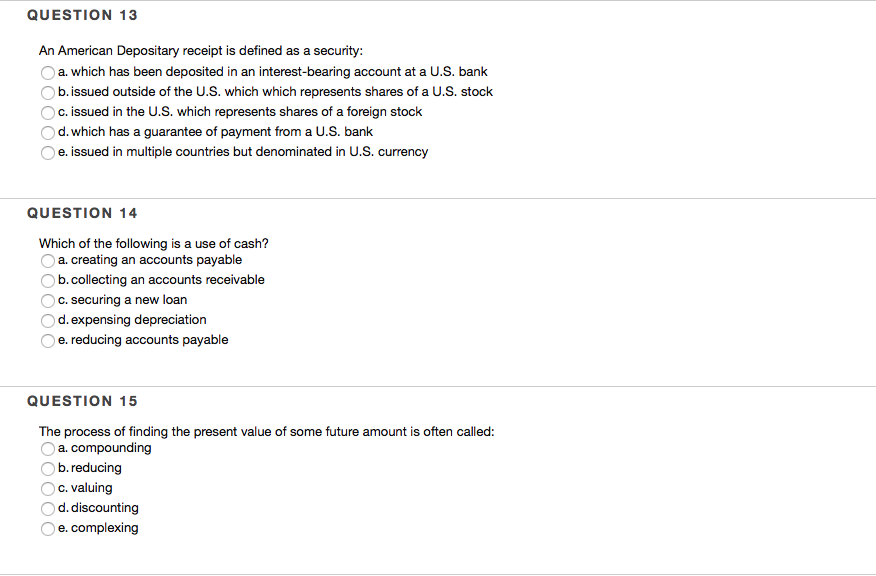Select 'complexing' option for Question 15
Image resolution: width=876 pixels, height=576 pixels.
pos(47,528)
